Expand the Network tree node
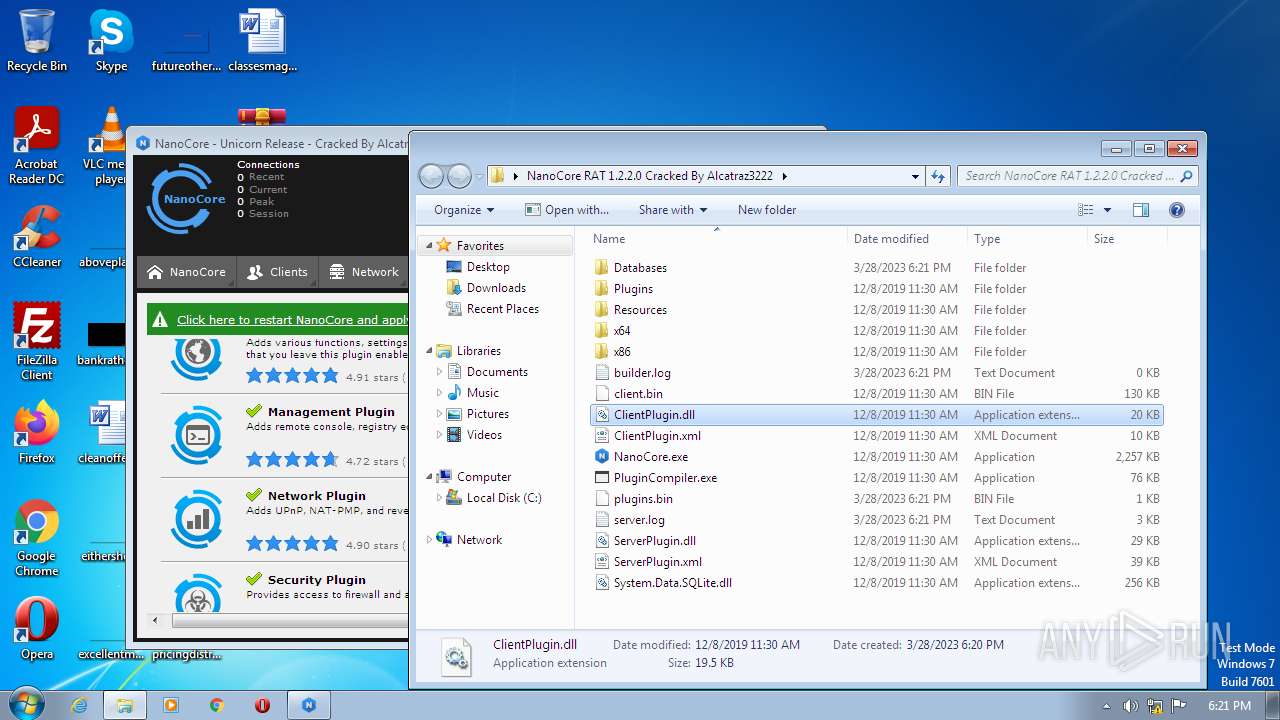This screenshot has width=1280, height=720. (x=430, y=540)
